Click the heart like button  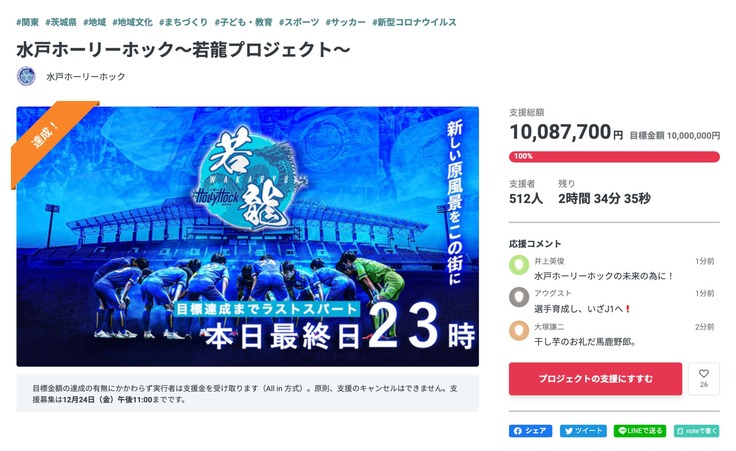pos(704,378)
